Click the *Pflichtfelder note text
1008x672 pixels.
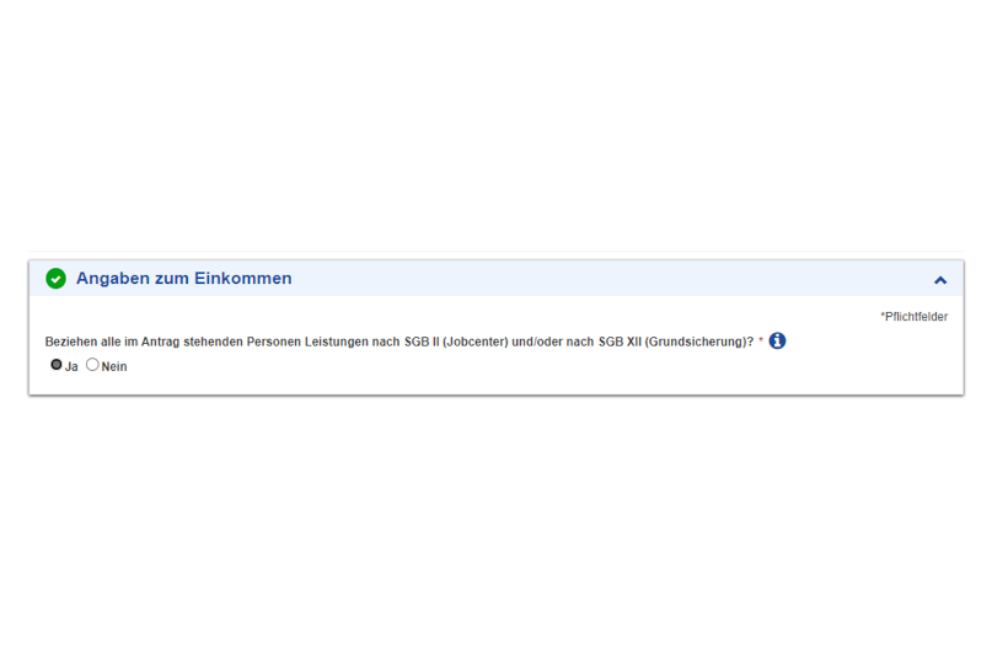(x=914, y=316)
